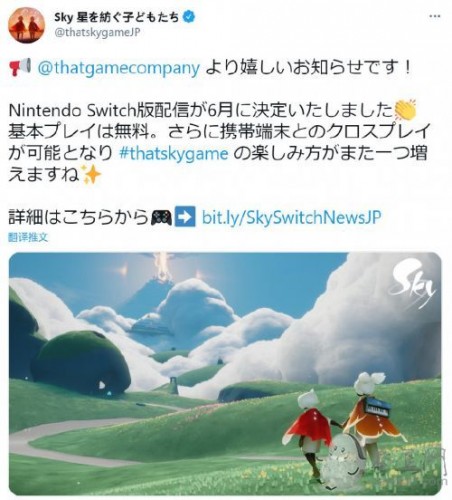Click the sparkles emoji after 増えますね
This screenshot has width=452, height=500.
pyautogui.click(x=92, y=175)
